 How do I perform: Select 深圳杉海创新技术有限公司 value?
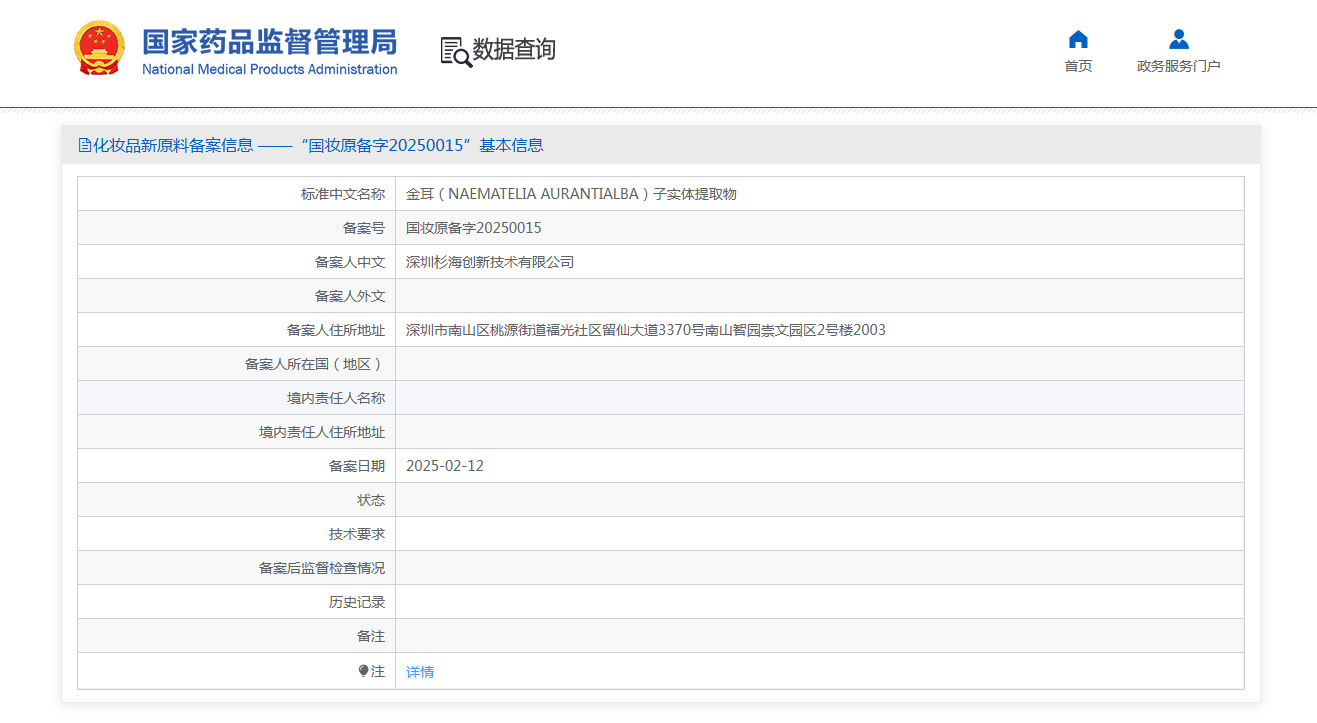pos(490,262)
